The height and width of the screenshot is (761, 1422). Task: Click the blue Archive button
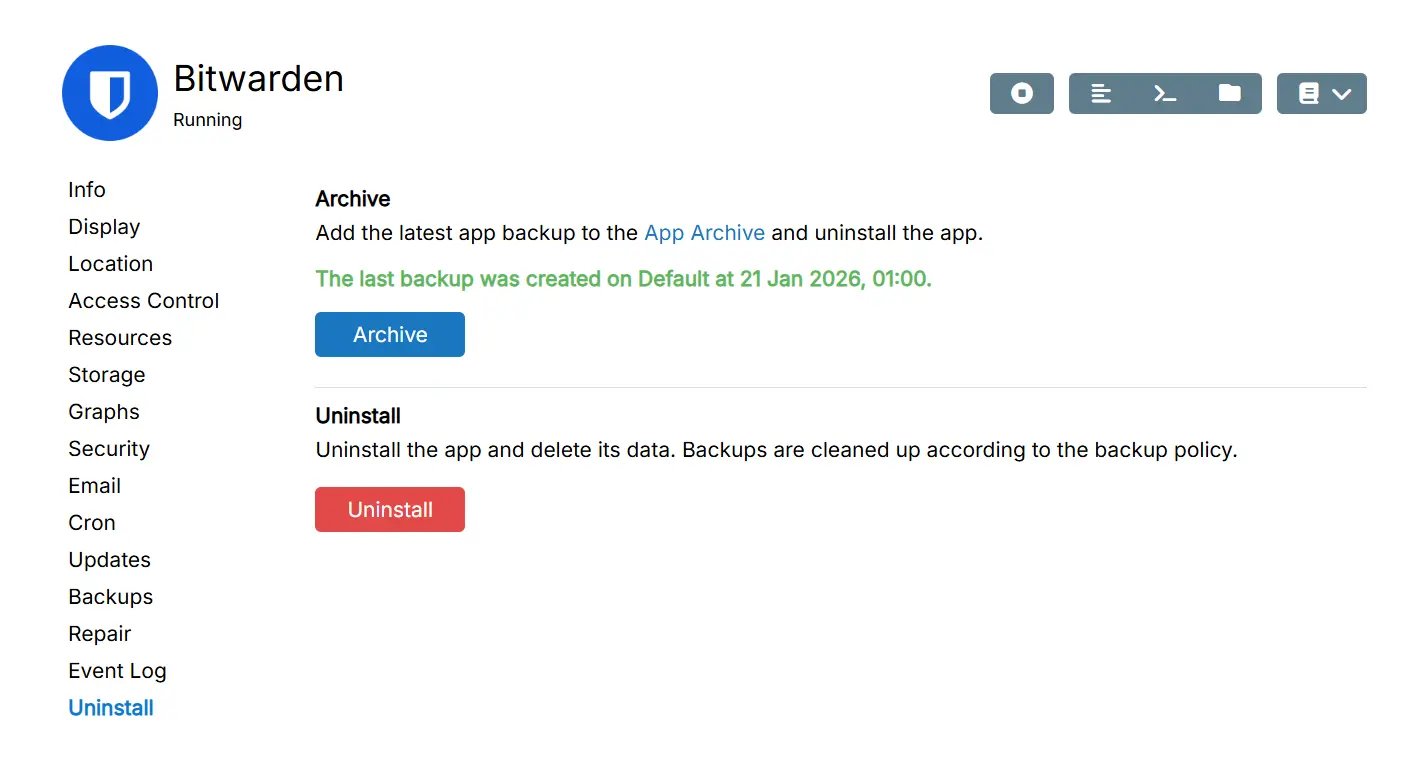[390, 335]
